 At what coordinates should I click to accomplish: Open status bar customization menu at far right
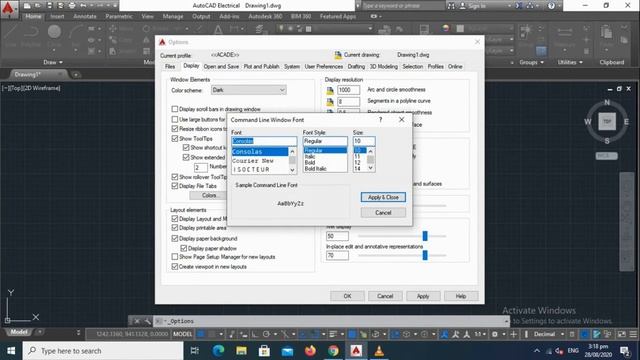[633, 334]
